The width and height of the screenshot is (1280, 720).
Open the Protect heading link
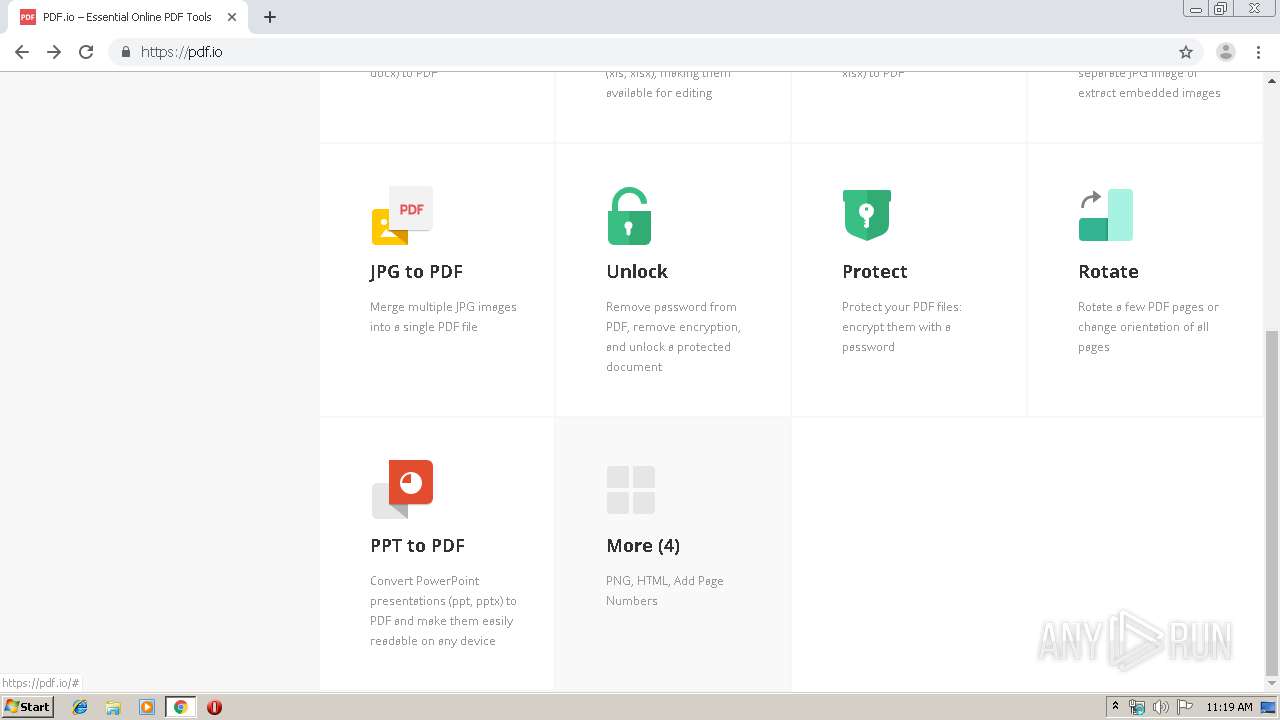pyautogui.click(x=875, y=272)
